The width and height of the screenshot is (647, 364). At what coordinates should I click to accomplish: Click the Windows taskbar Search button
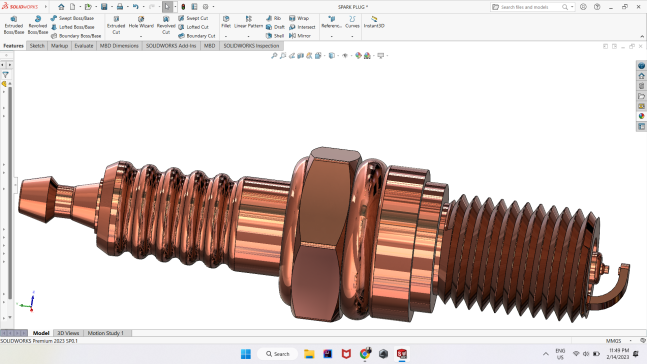[278, 354]
